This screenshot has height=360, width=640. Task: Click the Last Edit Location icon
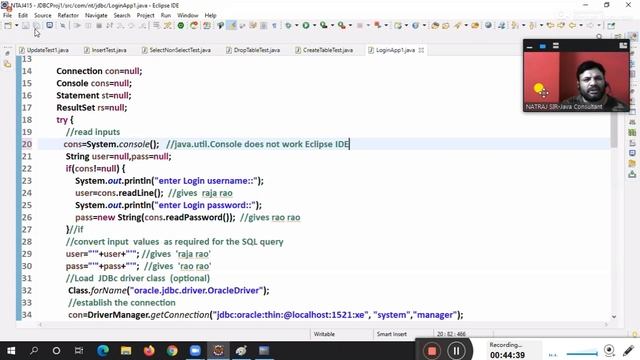550,25
